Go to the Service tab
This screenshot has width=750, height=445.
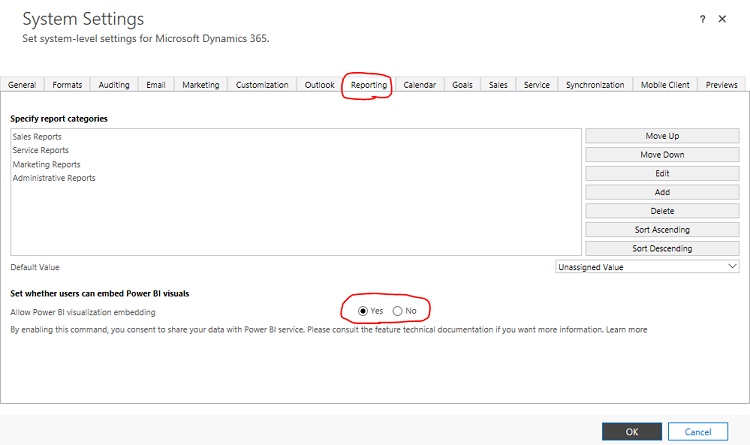tap(537, 85)
